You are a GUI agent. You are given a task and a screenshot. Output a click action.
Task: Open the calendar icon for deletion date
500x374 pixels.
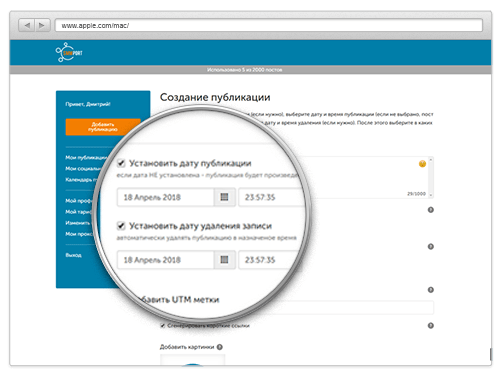[x=224, y=260]
